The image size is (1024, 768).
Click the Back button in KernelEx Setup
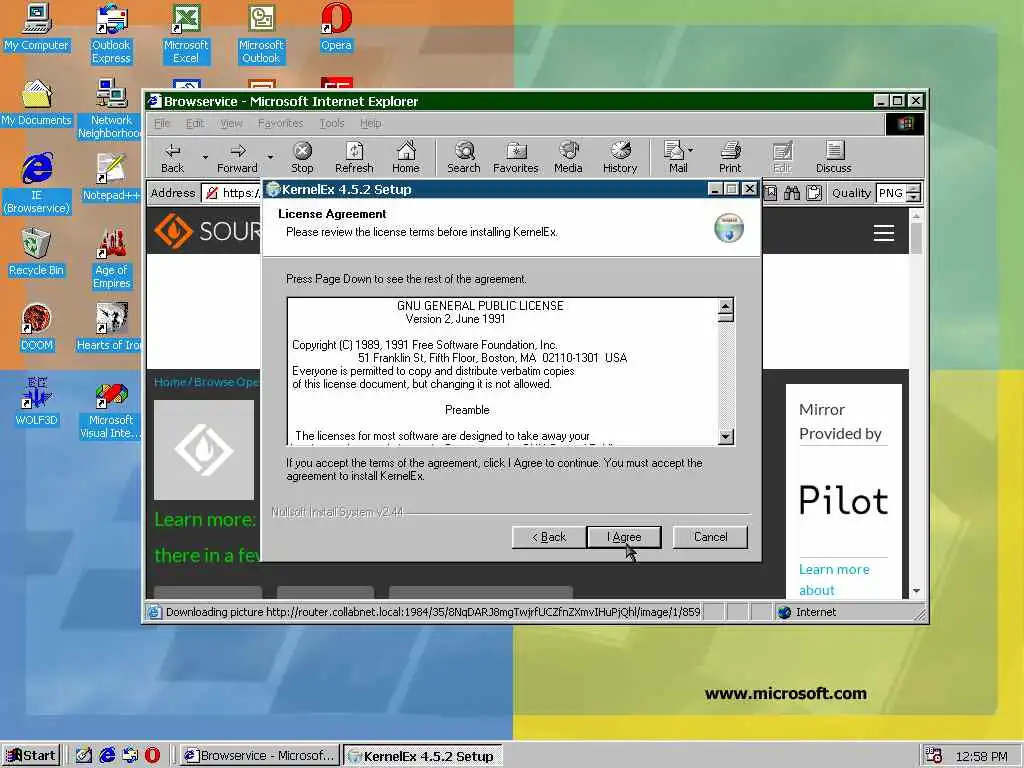point(549,537)
